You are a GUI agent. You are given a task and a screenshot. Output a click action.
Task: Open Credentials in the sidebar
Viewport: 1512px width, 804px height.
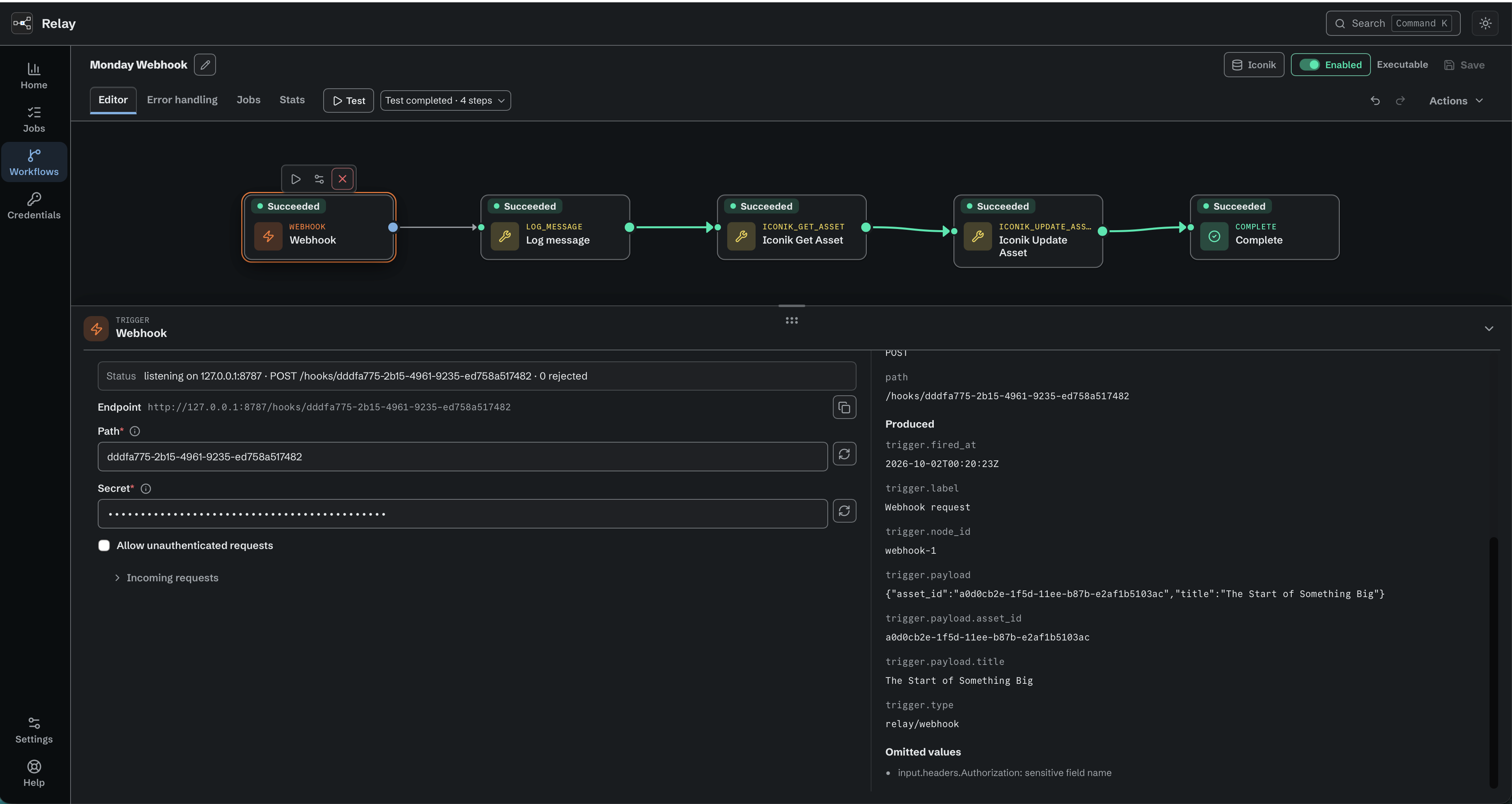click(x=34, y=206)
